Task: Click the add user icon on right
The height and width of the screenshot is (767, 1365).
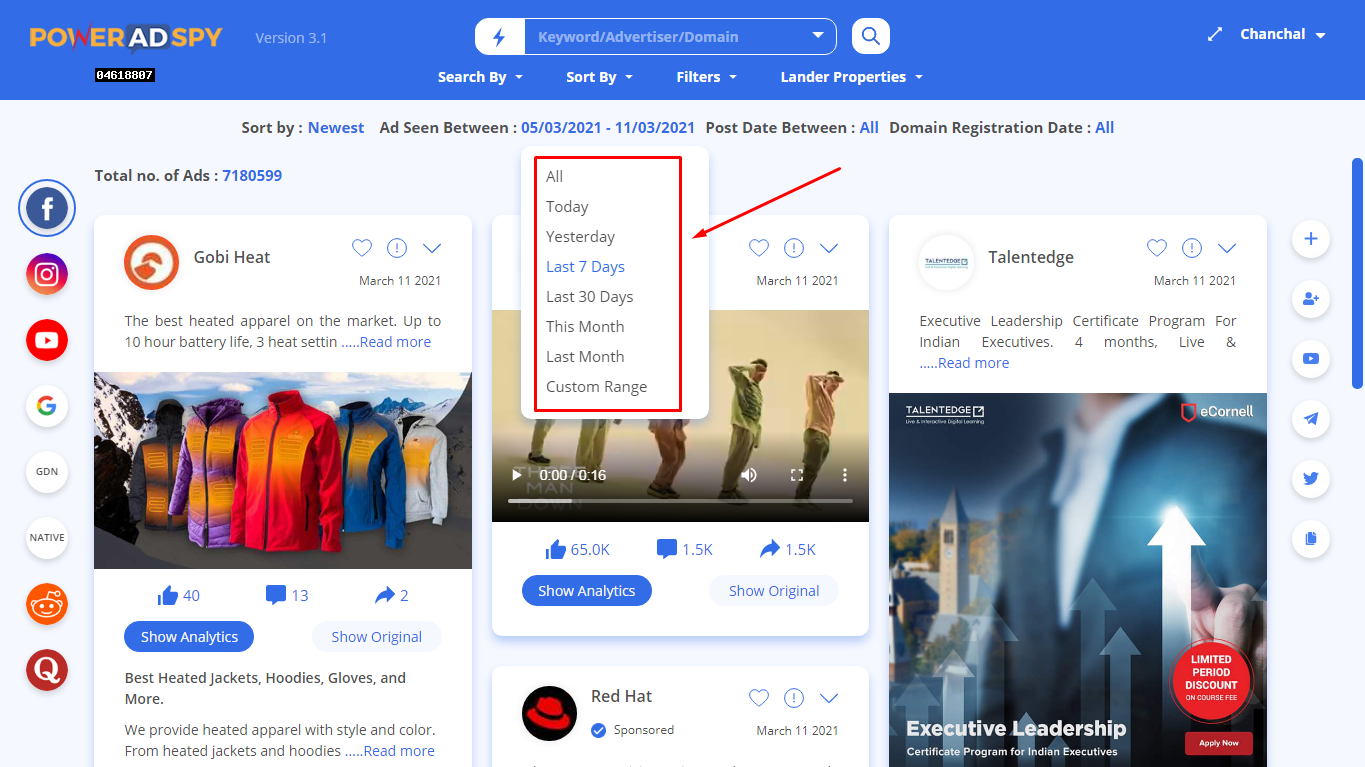Action: click(1311, 299)
